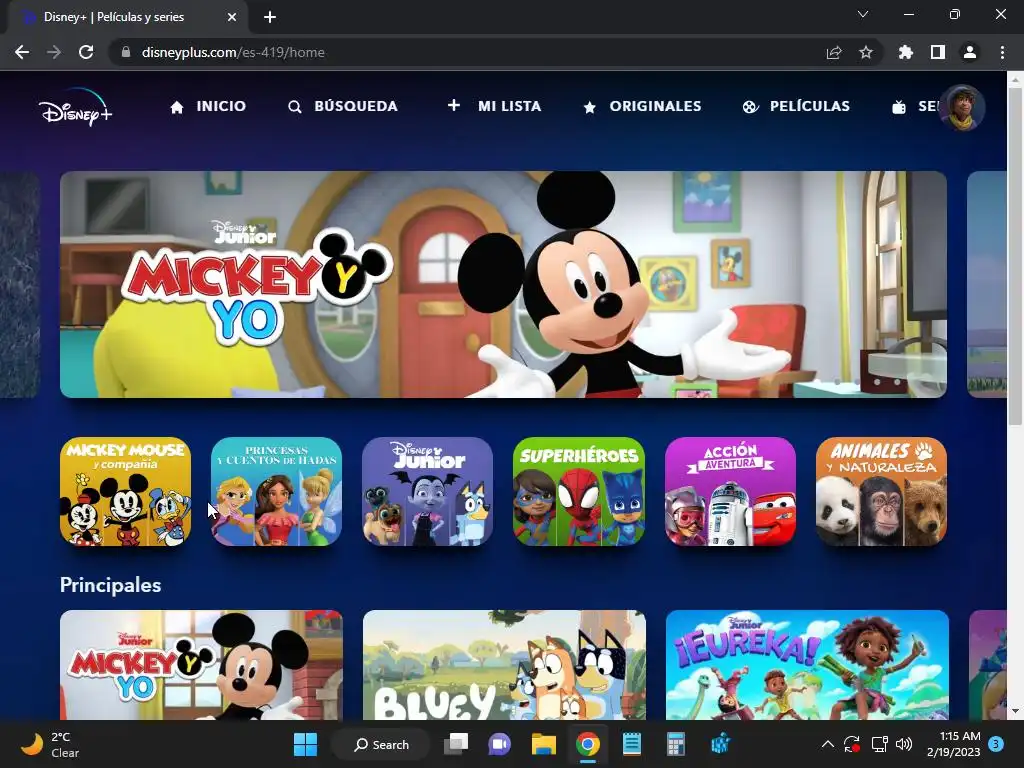
Task: Open BÚSQUEDA search menu item
Action: tap(343, 106)
